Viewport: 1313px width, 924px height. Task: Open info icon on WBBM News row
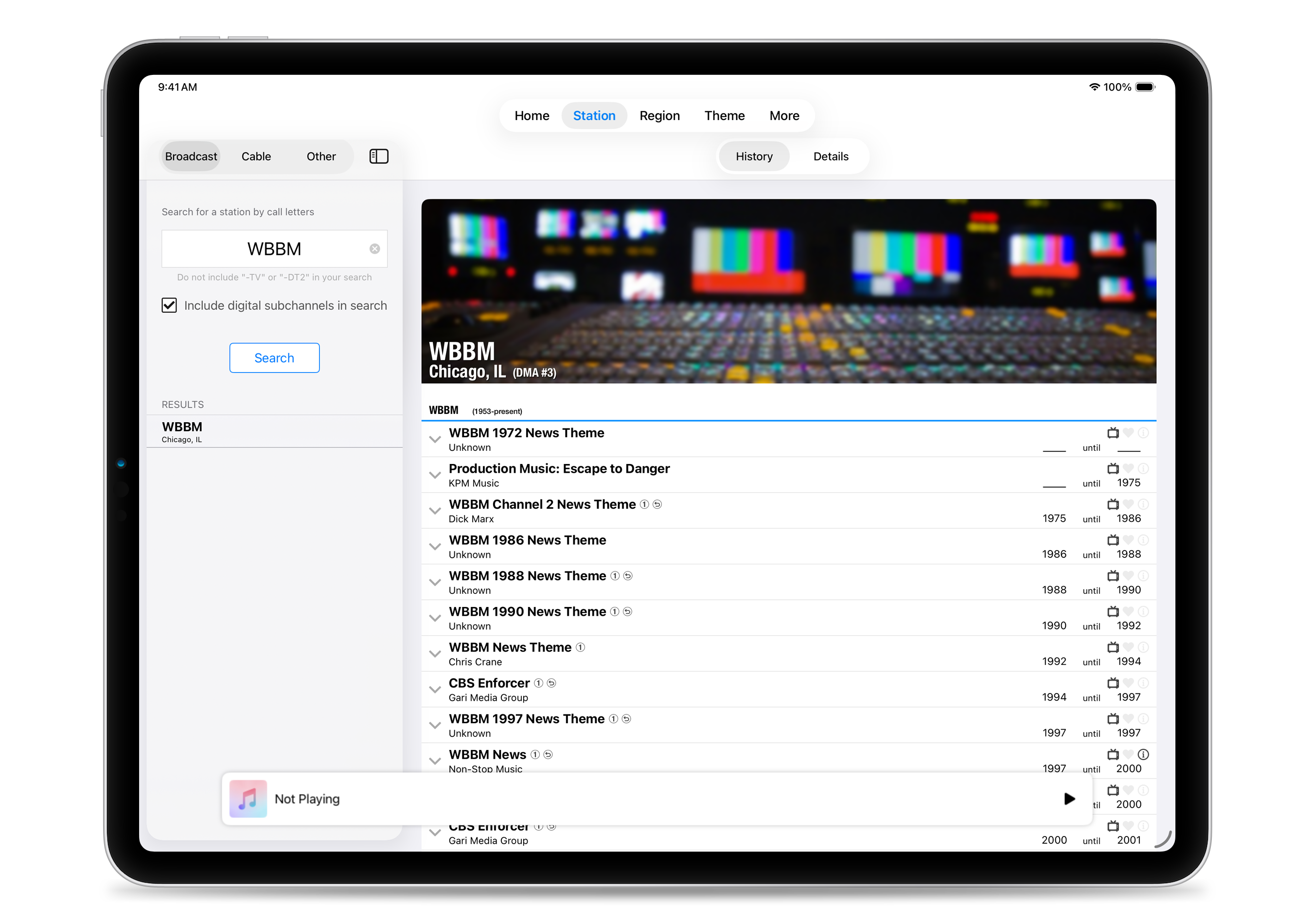(1143, 754)
